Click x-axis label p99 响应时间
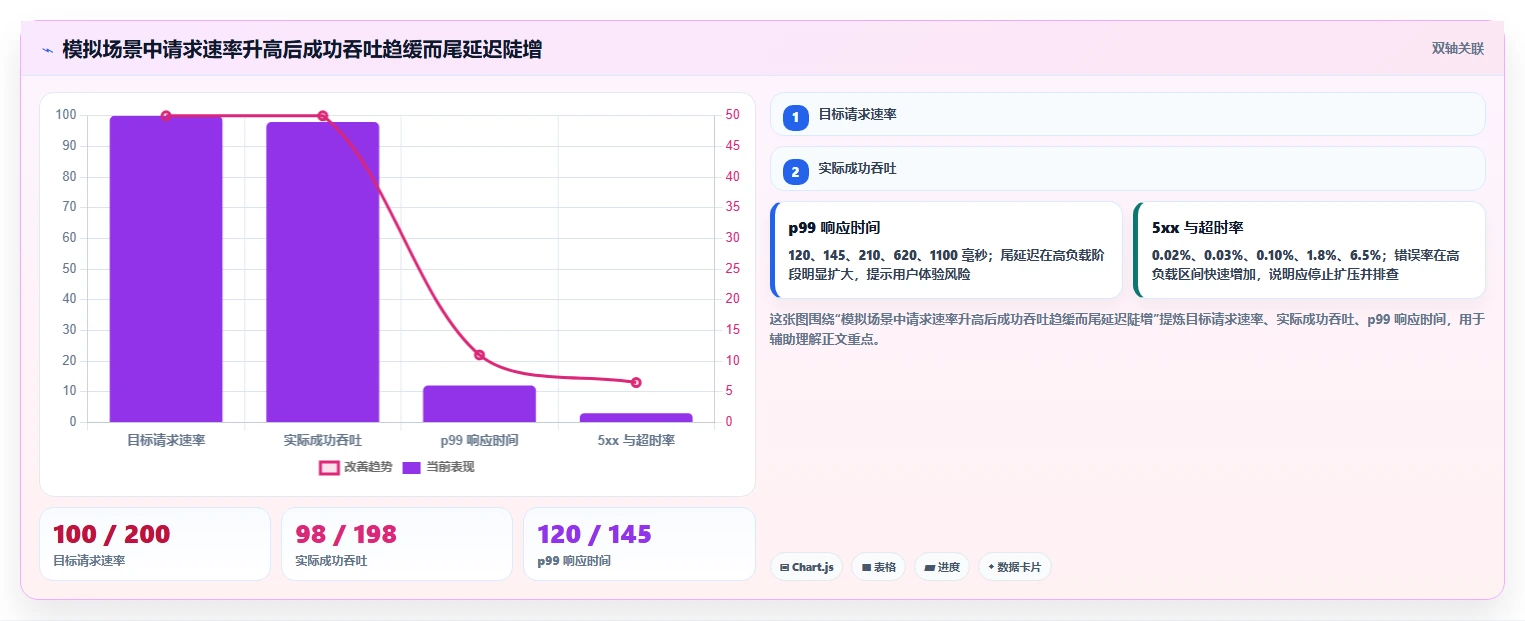 click(x=479, y=440)
